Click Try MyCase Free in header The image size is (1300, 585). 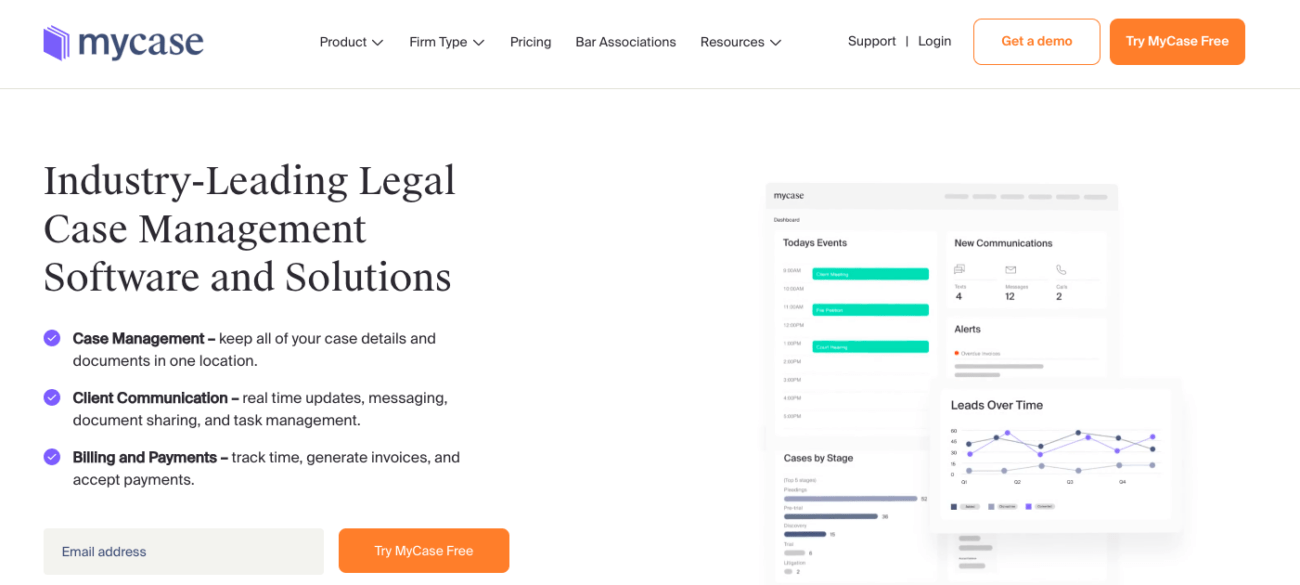pos(1177,42)
